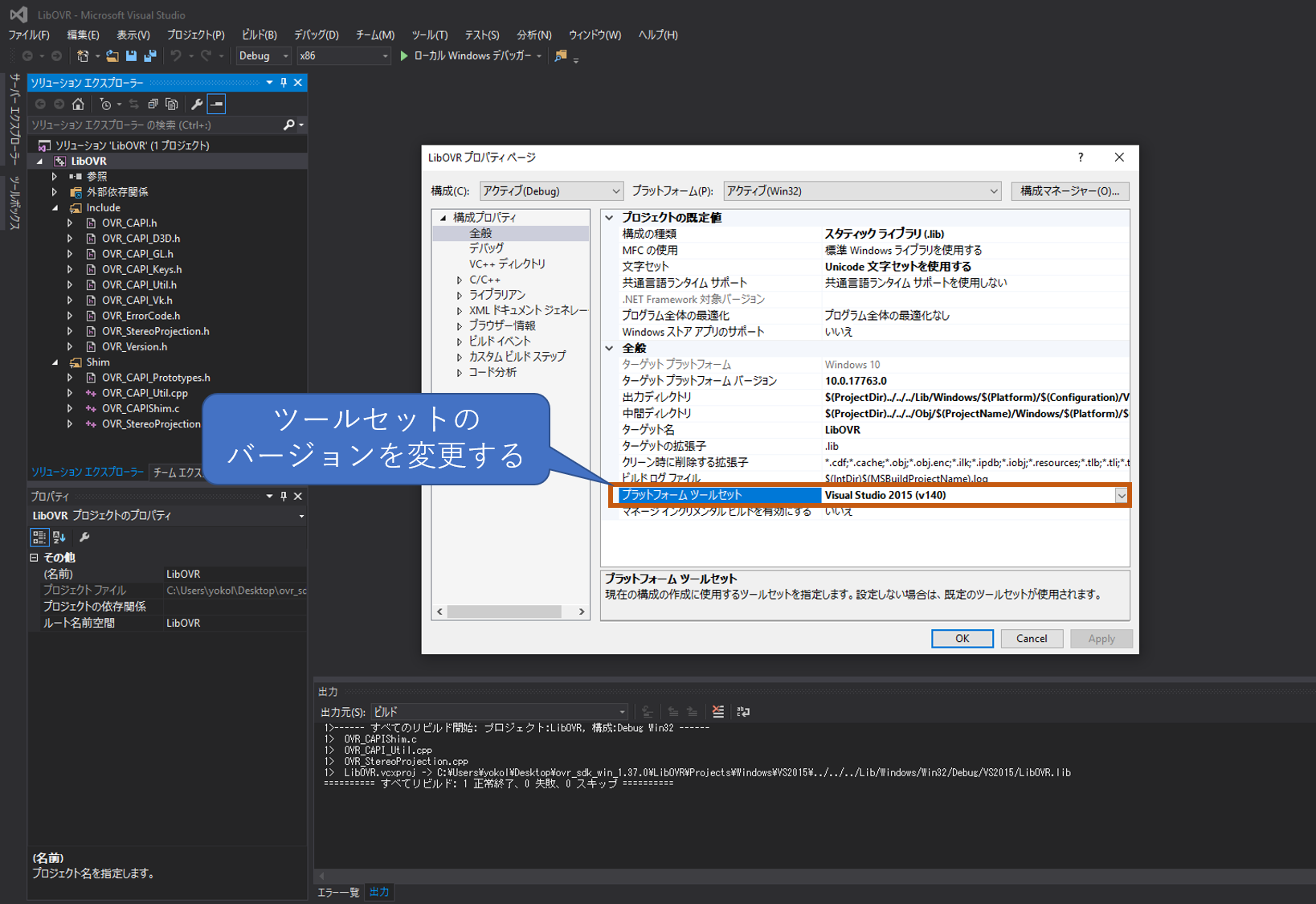The height and width of the screenshot is (904, 1316).
Task: Pin the Solution Explorer panel
Action: [x=283, y=82]
